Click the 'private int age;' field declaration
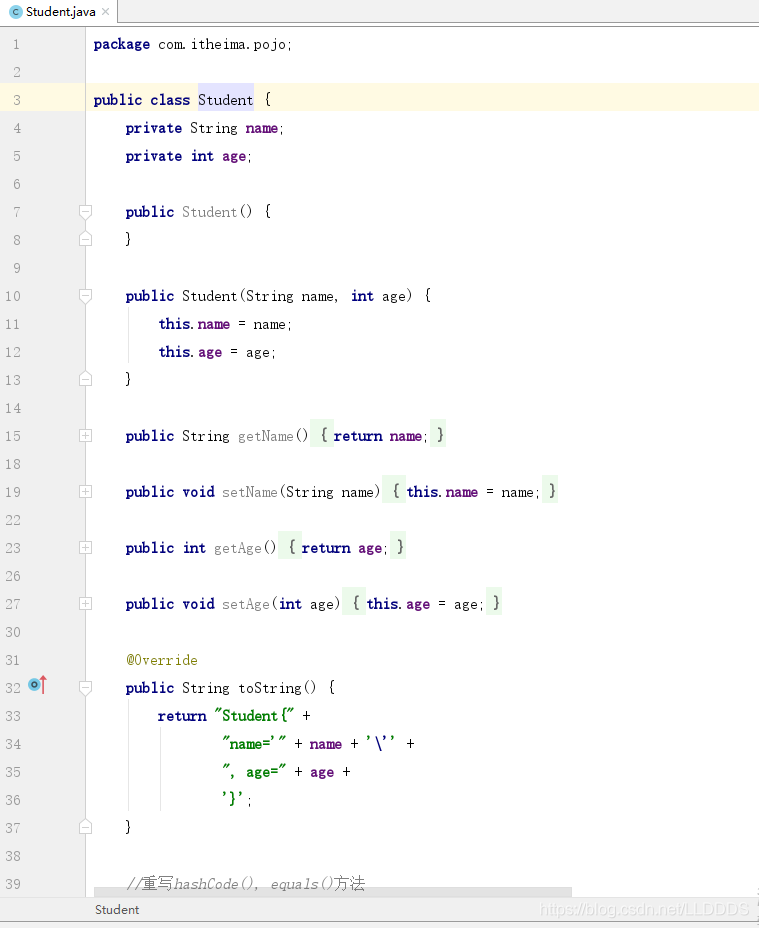The width and height of the screenshot is (759, 928). point(188,156)
